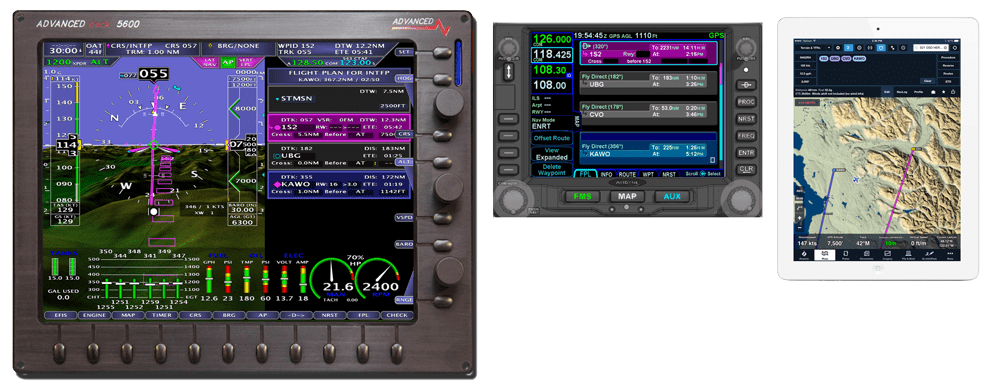This screenshot has height=391, width=1000.
Task: Tap the plus zoom-in button on the map
Action: 799,218
